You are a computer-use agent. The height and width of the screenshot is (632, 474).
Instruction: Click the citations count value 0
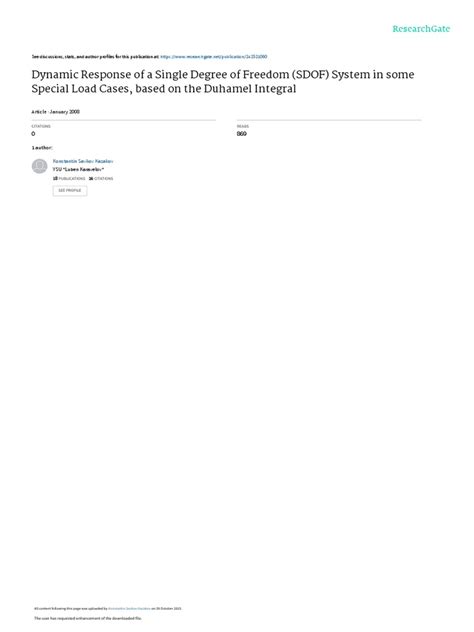pos(33,134)
